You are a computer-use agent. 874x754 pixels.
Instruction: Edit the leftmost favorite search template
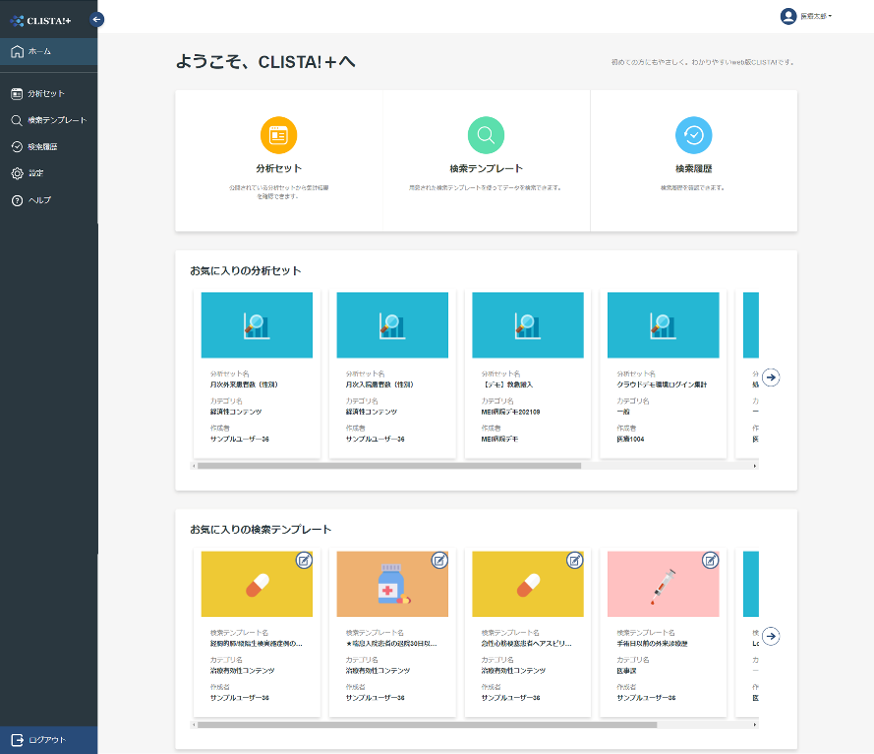point(304,560)
